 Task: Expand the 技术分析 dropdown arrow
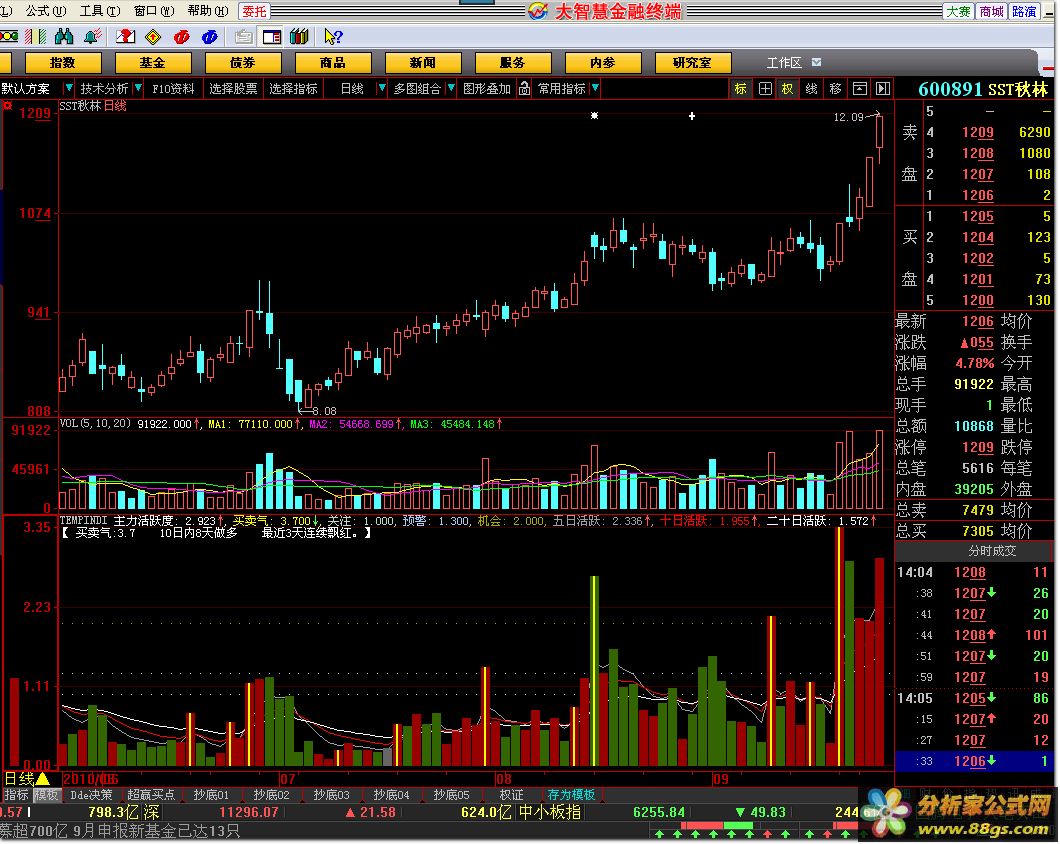click(138, 88)
